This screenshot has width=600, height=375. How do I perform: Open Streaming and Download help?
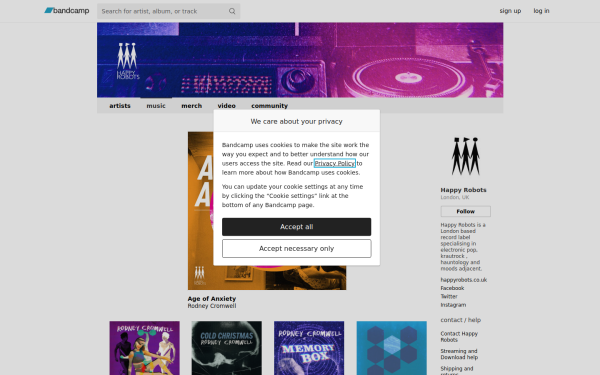tap(459, 354)
